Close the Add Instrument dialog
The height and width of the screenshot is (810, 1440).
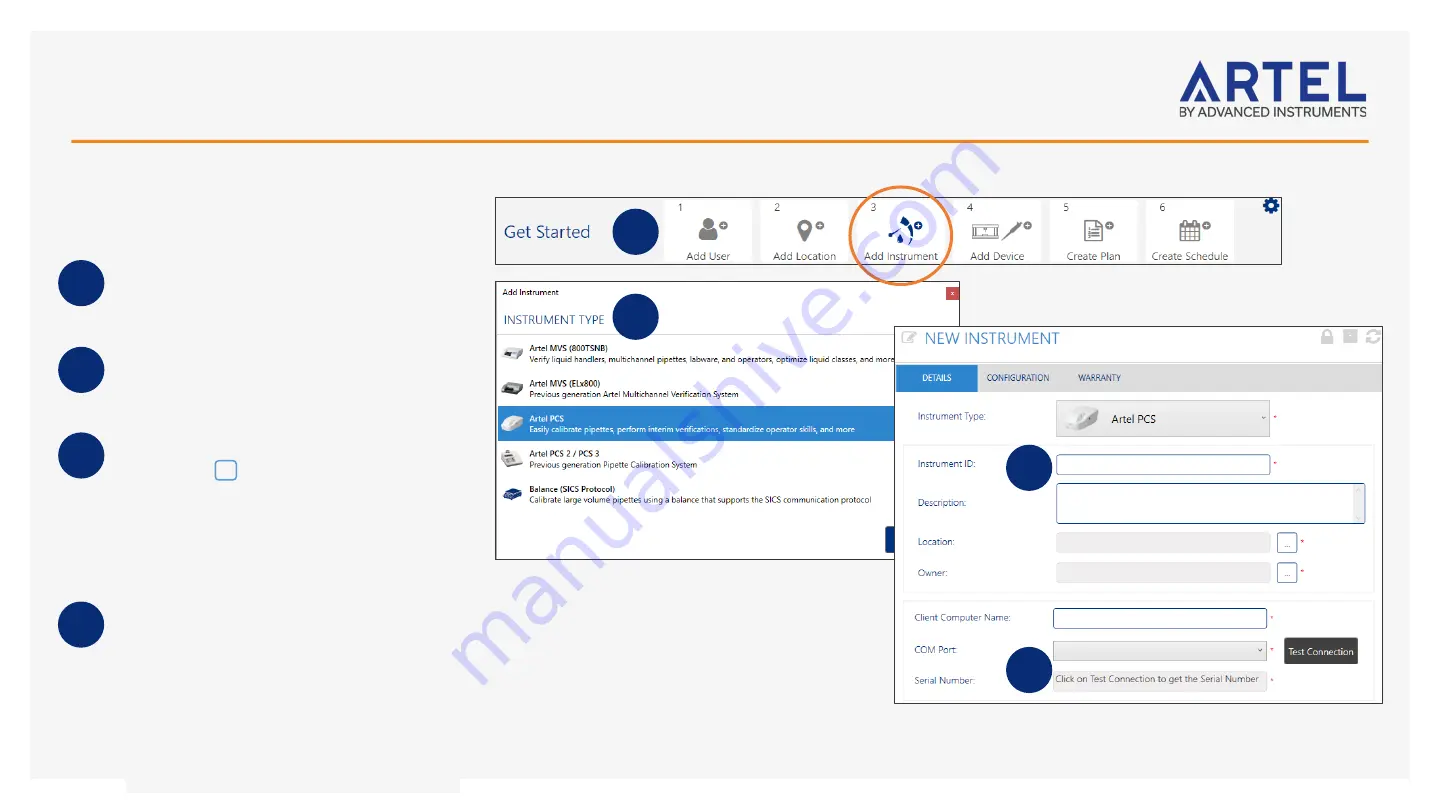(952, 293)
